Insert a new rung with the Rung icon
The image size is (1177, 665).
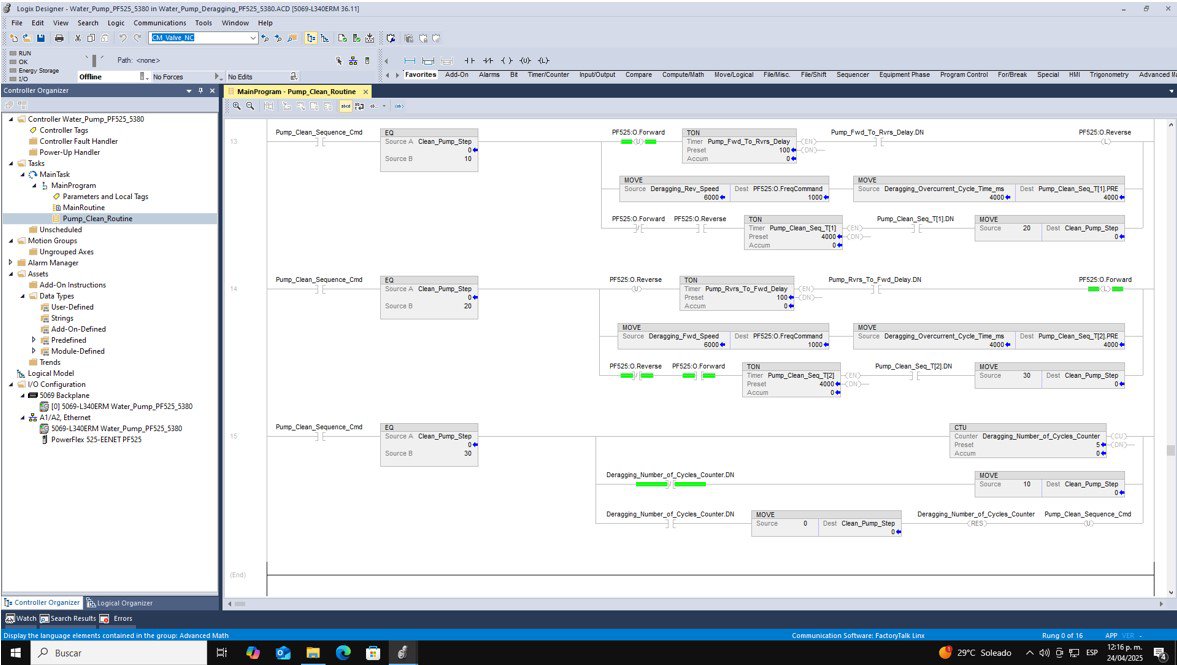click(x=410, y=61)
